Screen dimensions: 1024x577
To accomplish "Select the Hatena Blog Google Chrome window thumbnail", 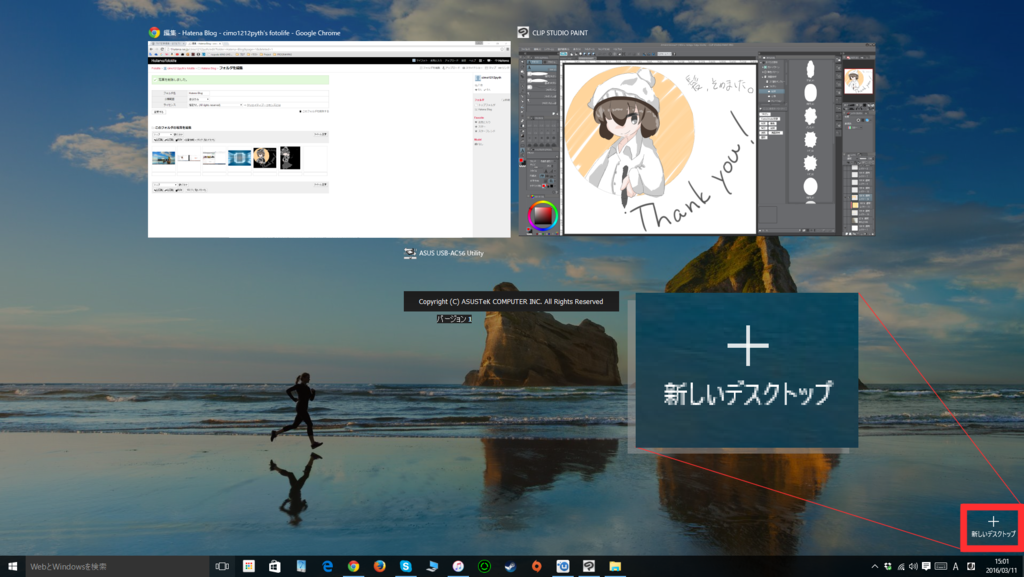I will tap(329, 139).
